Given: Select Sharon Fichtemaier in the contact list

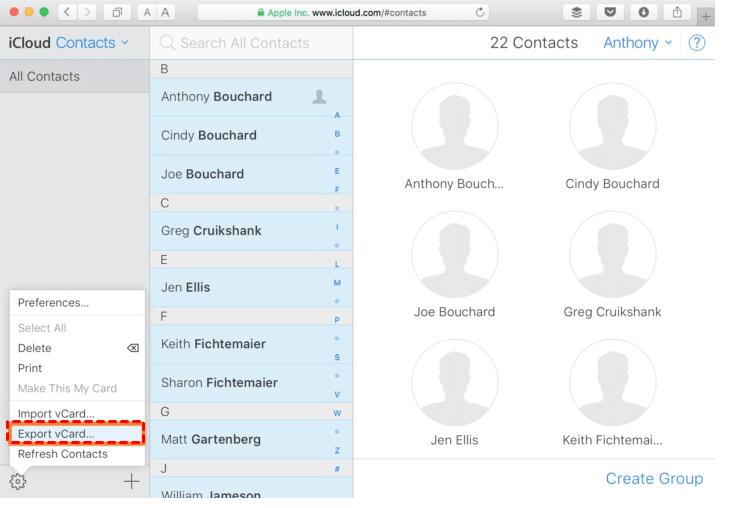Looking at the screenshot, I should pos(251,382).
